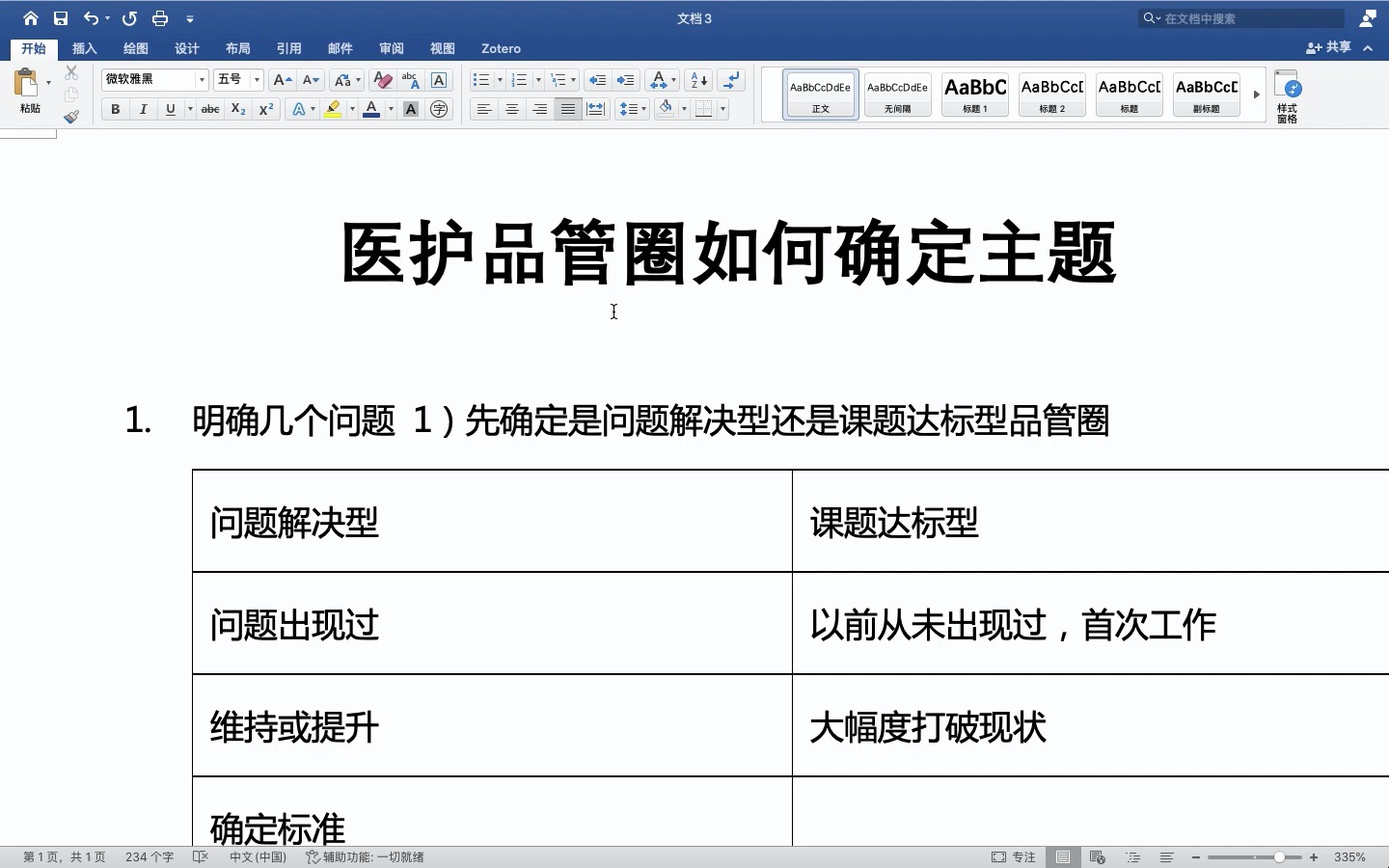This screenshot has height=868, width=1389.
Task: Apply the 无间隔 style
Action: coord(898,95)
